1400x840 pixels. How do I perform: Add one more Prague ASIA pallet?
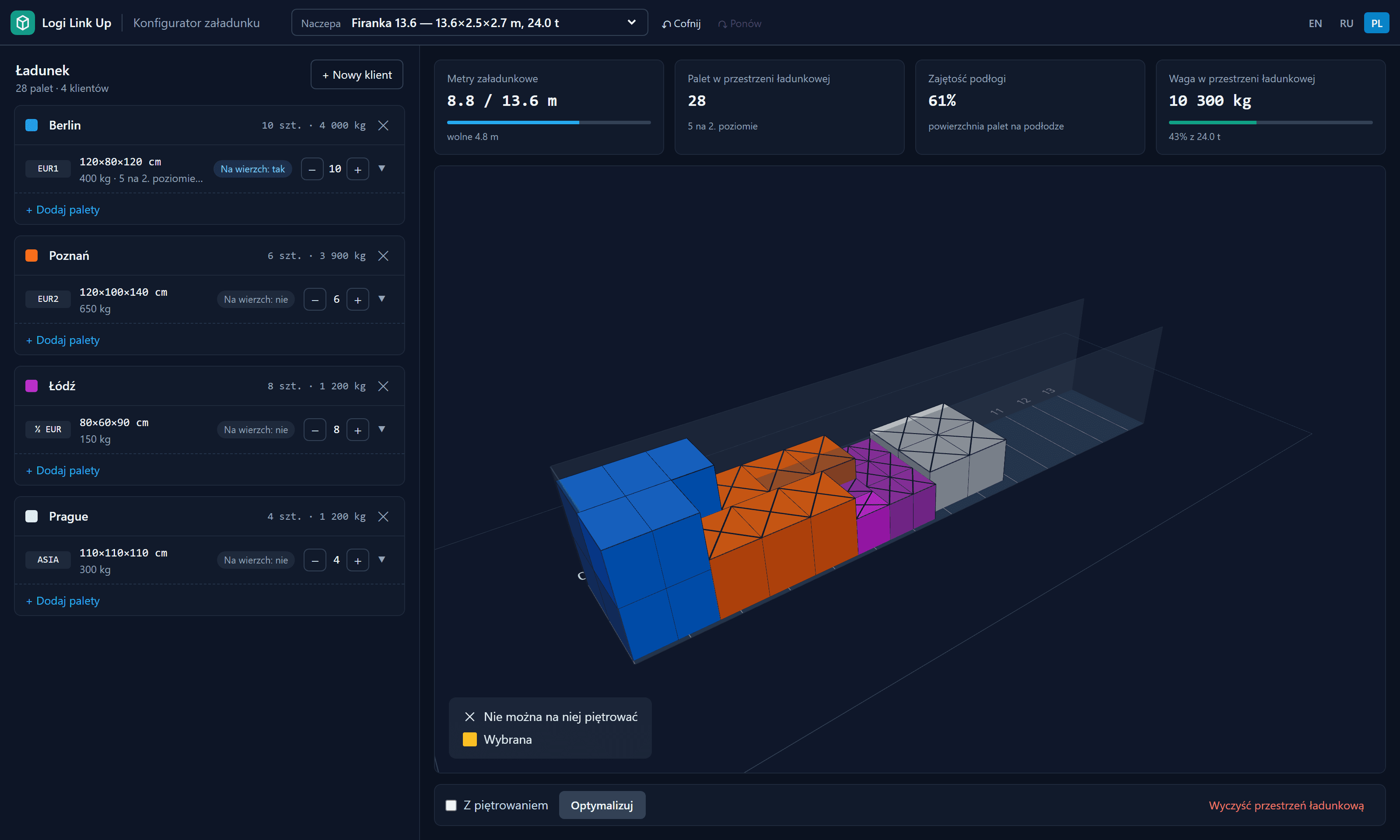click(x=357, y=560)
